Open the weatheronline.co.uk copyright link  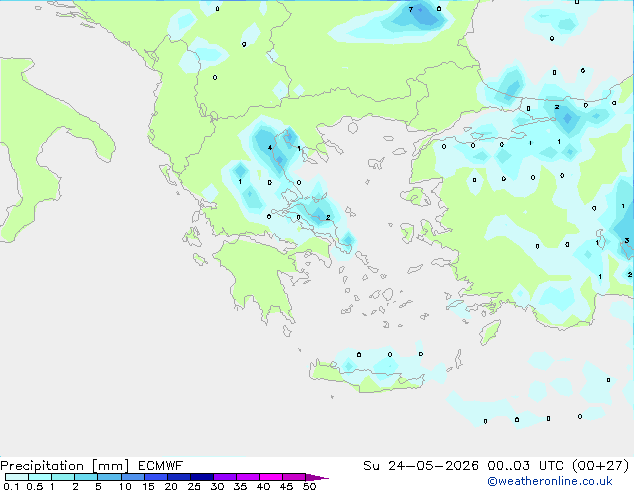[x=550, y=481]
